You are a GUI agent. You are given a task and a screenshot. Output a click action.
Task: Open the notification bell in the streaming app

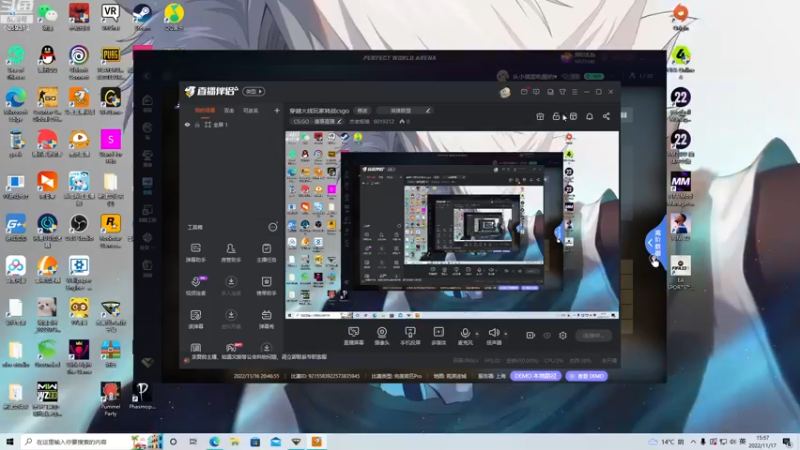[x=589, y=116]
